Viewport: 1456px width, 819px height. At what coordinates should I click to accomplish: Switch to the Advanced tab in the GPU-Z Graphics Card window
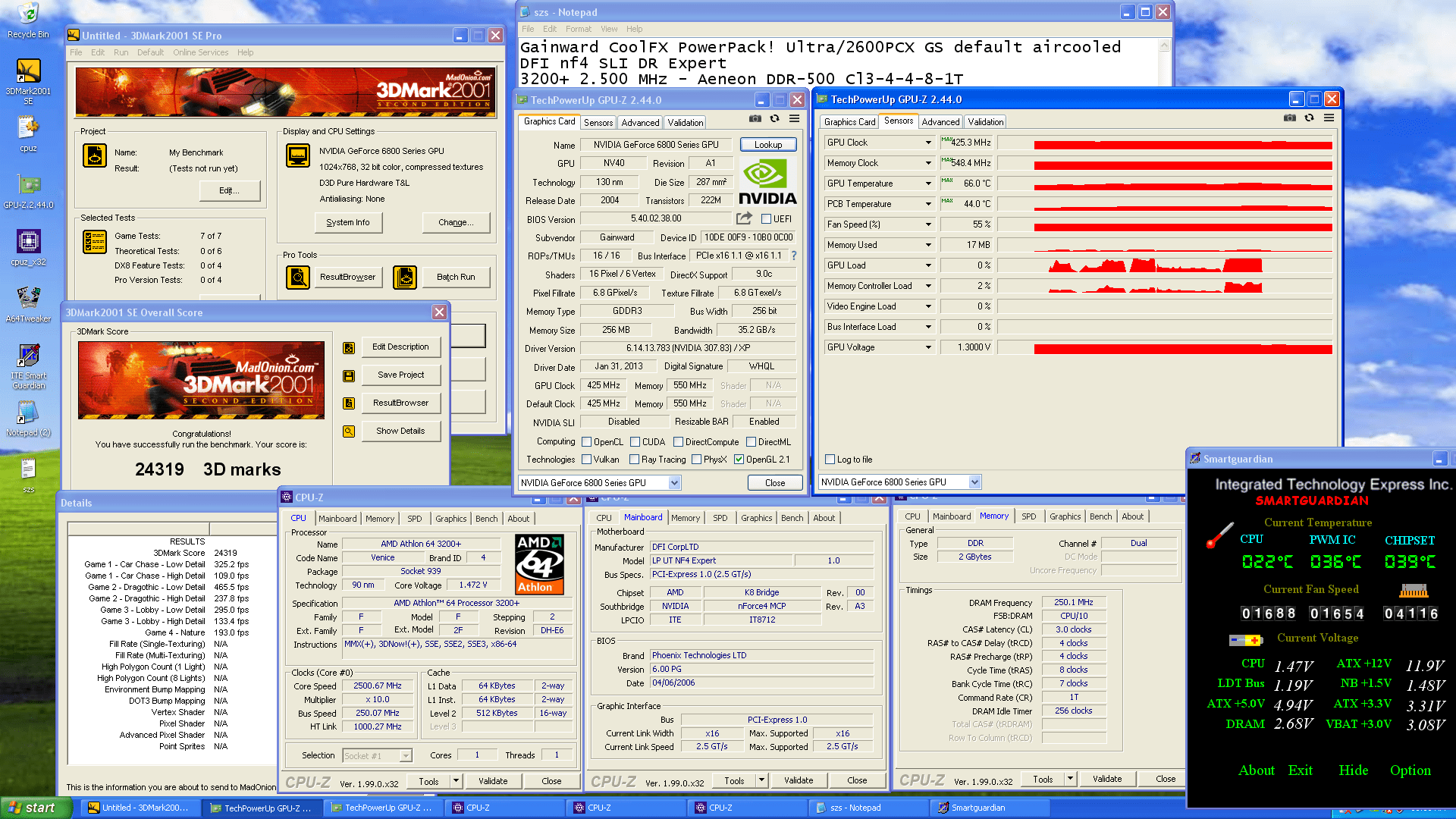click(640, 123)
